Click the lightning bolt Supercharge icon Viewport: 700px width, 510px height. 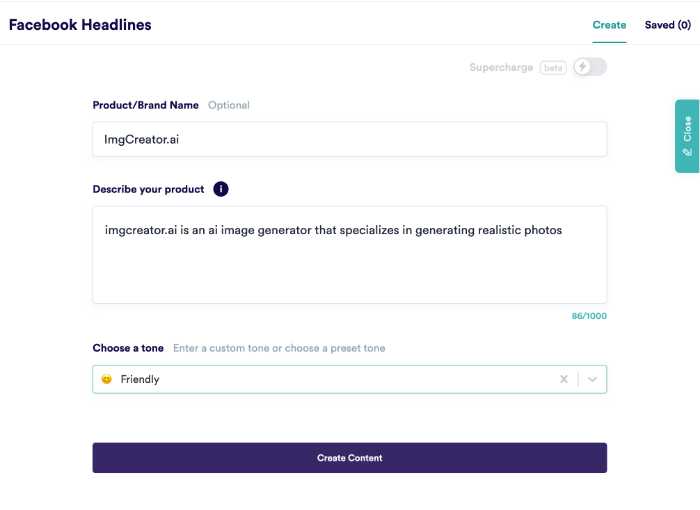(582, 67)
